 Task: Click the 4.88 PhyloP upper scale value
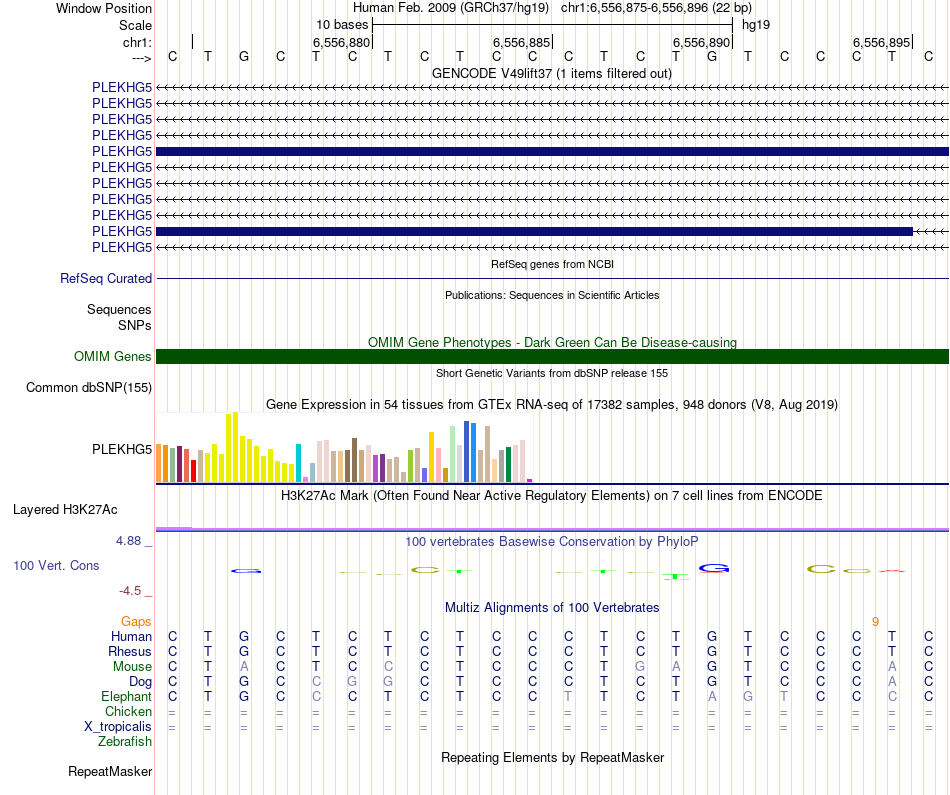tap(128, 541)
